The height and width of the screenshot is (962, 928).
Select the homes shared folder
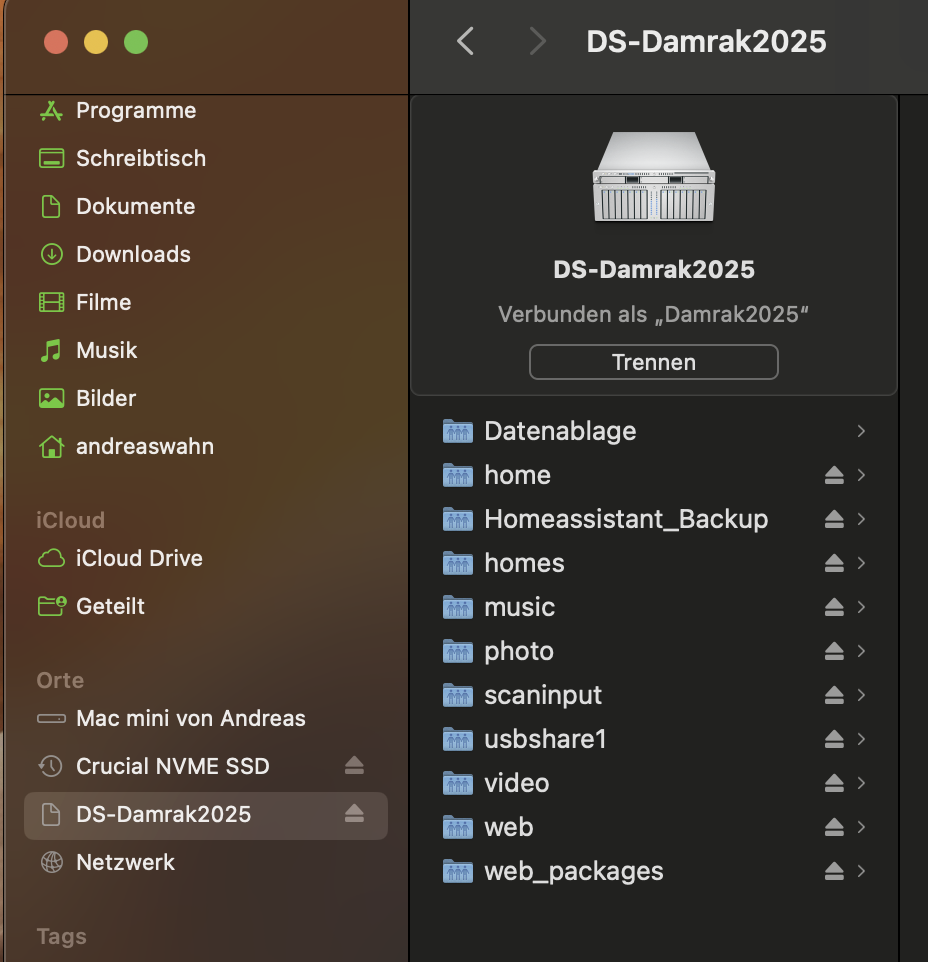pyautogui.click(x=654, y=563)
